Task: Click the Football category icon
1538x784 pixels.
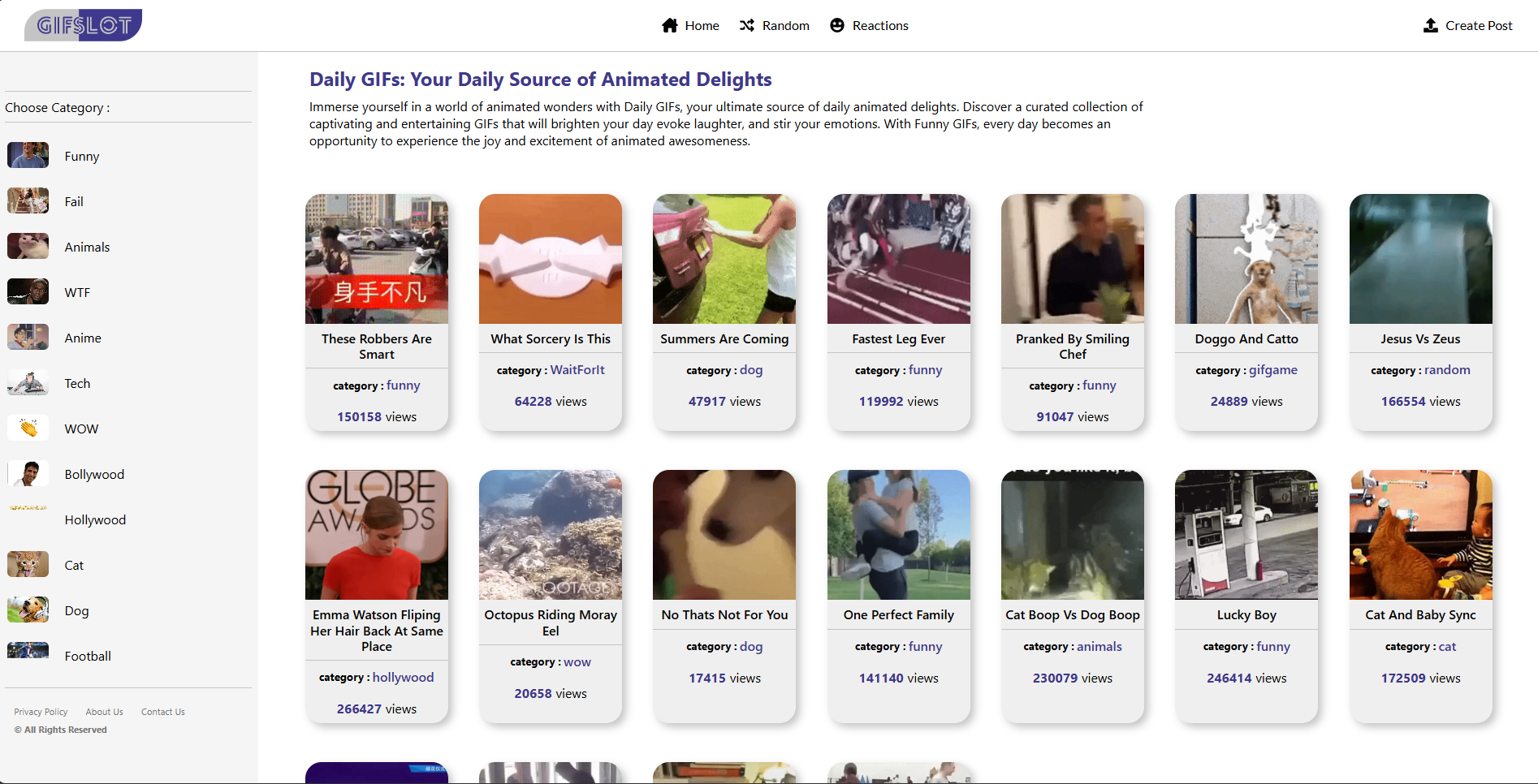Action: pyautogui.click(x=28, y=651)
